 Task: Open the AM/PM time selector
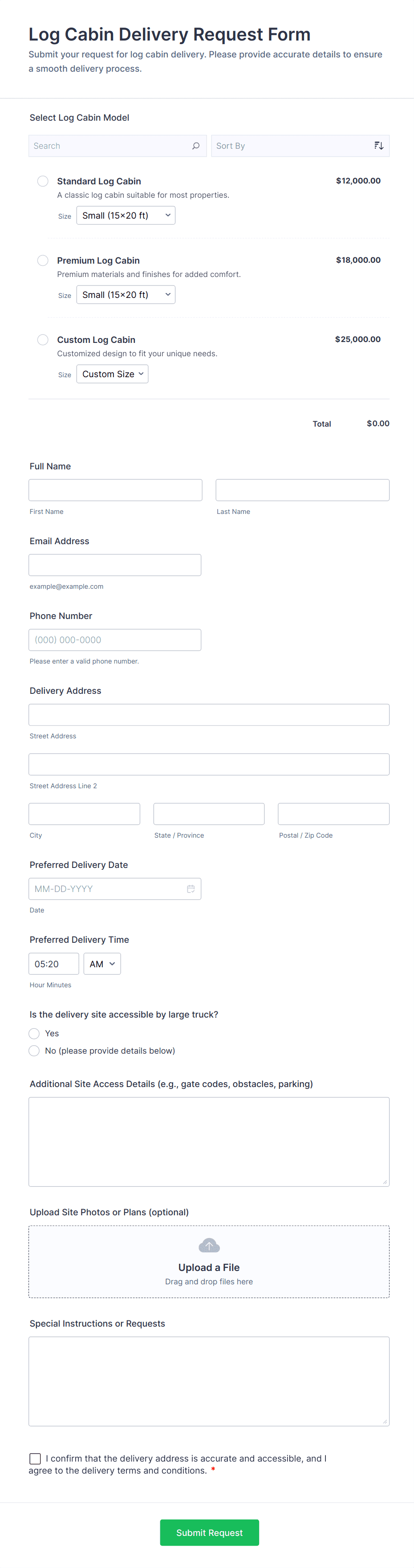click(101, 964)
